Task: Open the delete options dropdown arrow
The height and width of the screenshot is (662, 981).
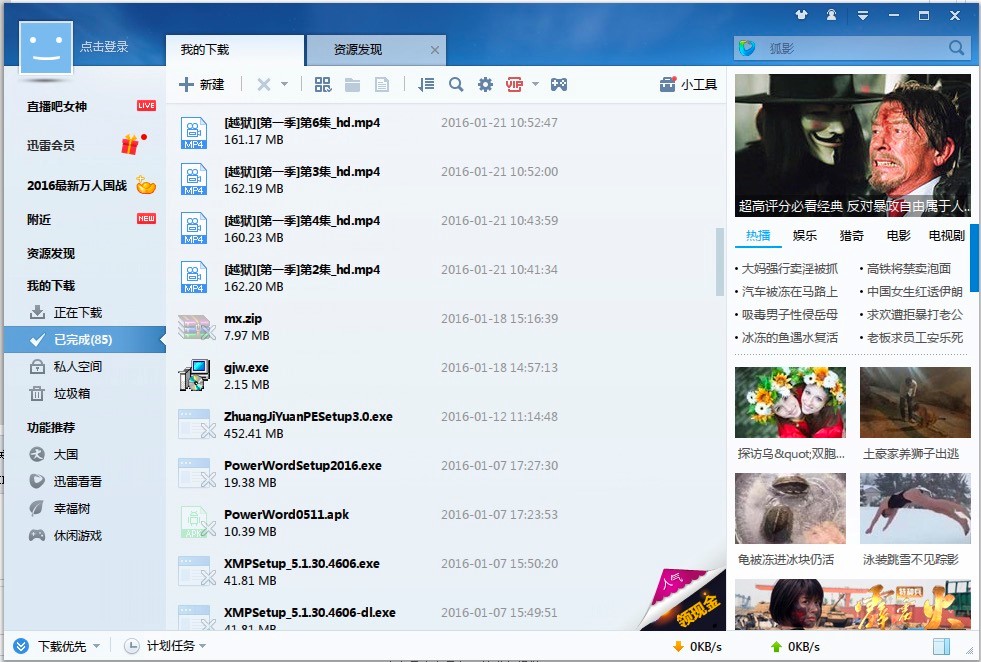Action: (284, 84)
